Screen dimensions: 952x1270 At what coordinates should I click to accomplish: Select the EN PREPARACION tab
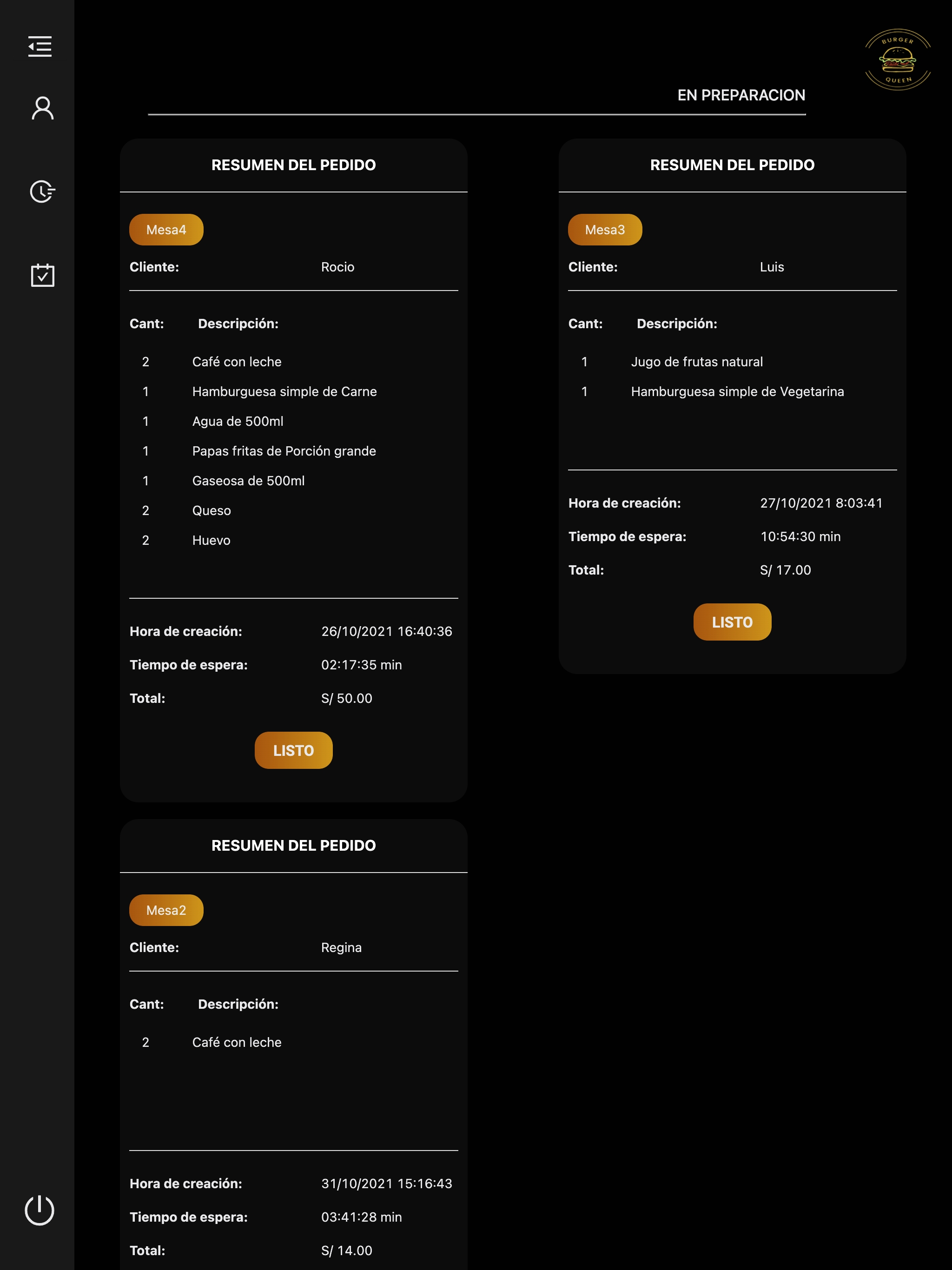tap(740, 95)
